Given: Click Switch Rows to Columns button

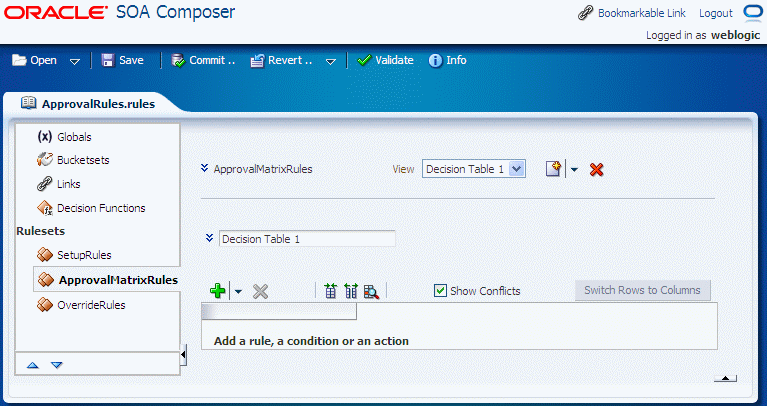Looking at the screenshot, I should [642, 290].
